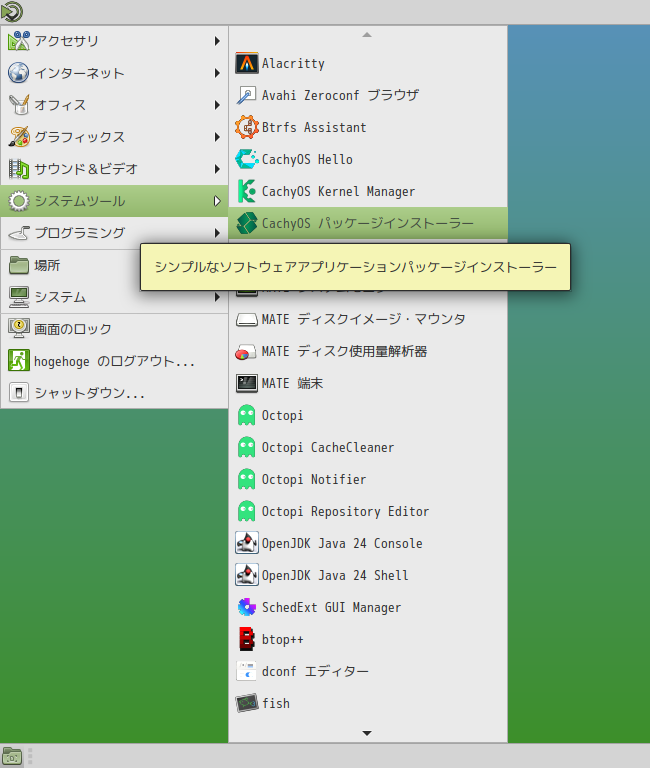Viewport: 650px width, 768px height.
Task: Click the サウンド&ビデオ film icon
Action: [19, 169]
